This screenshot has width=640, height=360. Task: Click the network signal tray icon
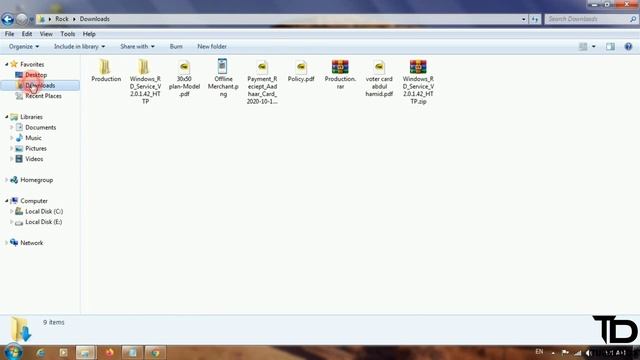point(578,353)
